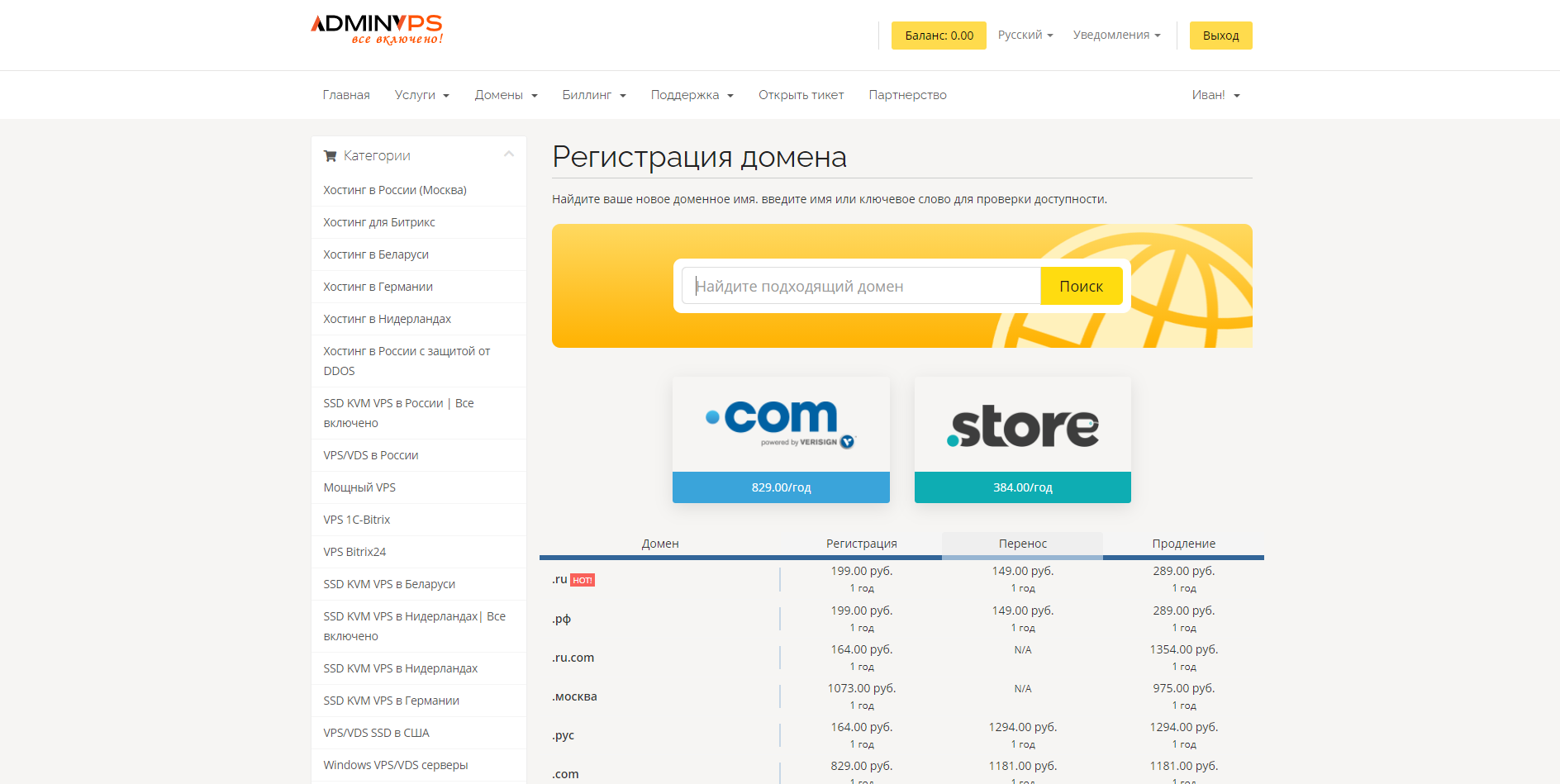
Task: Click the .рф domain row label
Action: pyautogui.click(x=561, y=619)
